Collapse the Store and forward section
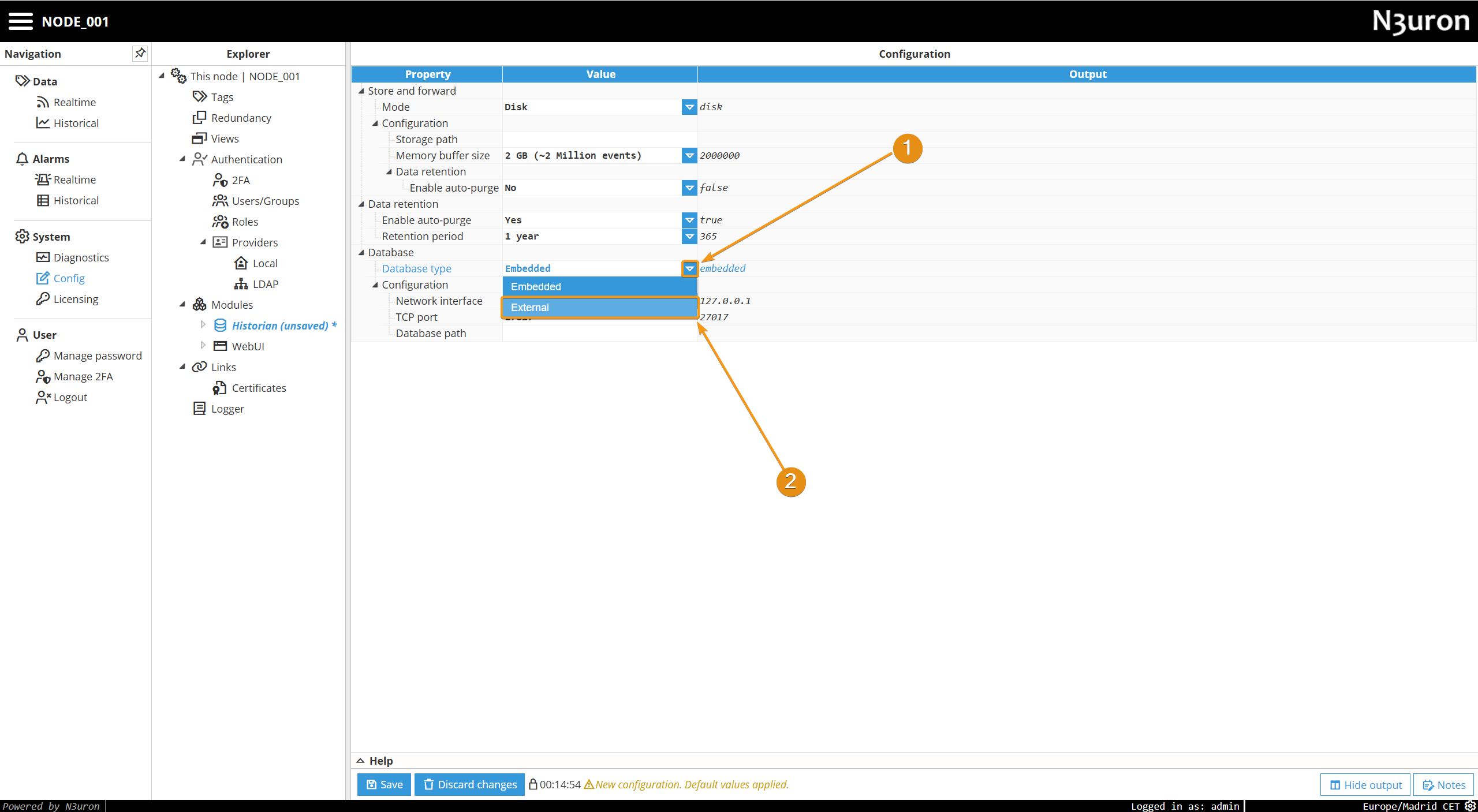 (x=361, y=91)
